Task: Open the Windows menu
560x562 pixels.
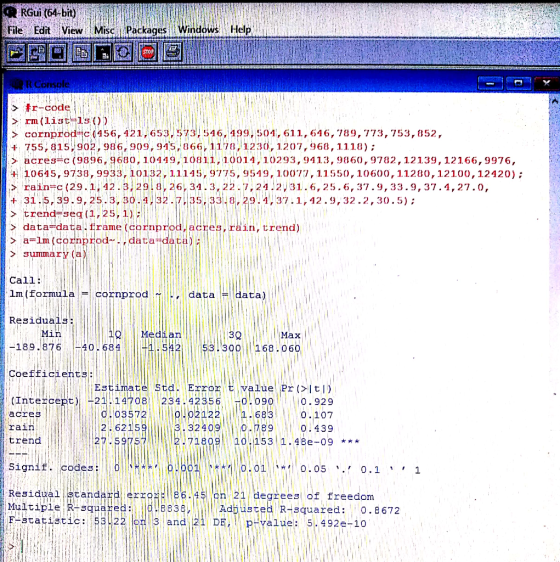Action: [198, 29]
